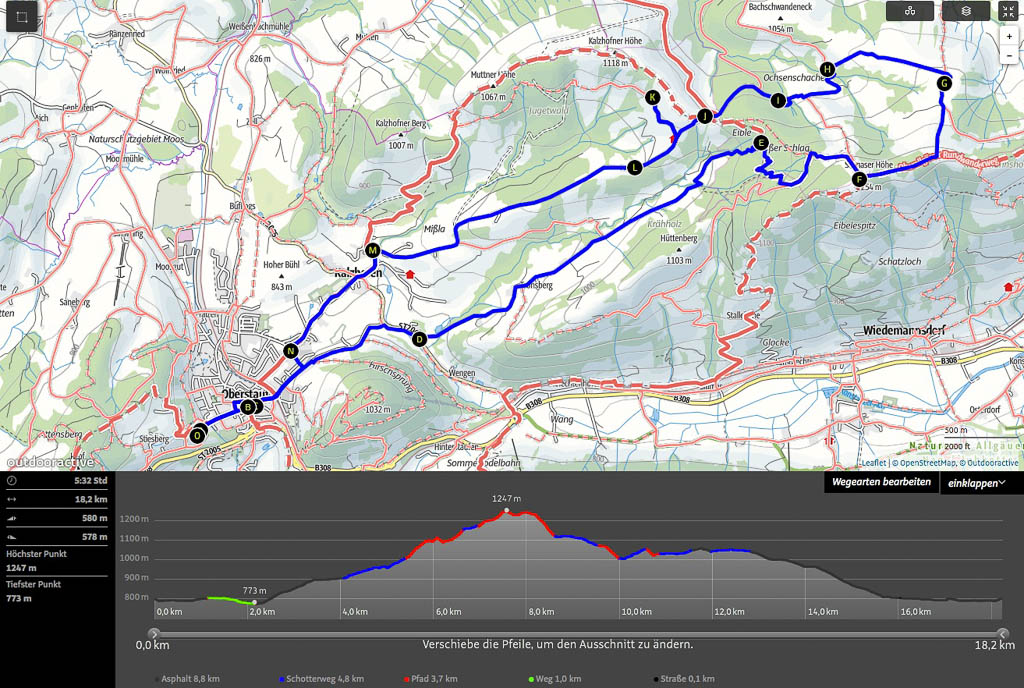The height and width of the screenshot is (688, 1024).
Task: Exit fullscreen map view
Action: (x=1007, y=11)
